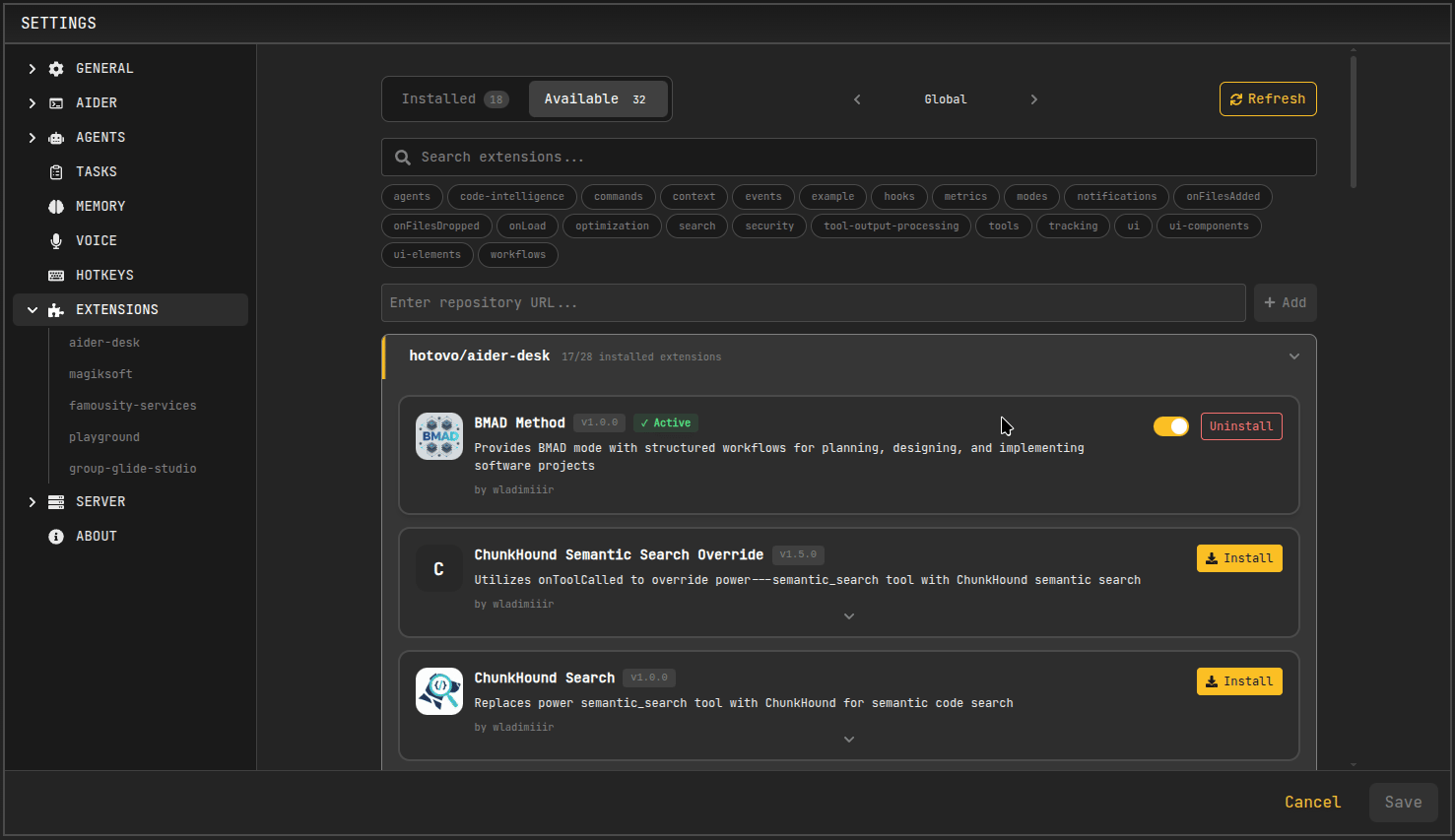Expand ChunkHound Search details chevron
1455x840 pixels.
(849, 740)
